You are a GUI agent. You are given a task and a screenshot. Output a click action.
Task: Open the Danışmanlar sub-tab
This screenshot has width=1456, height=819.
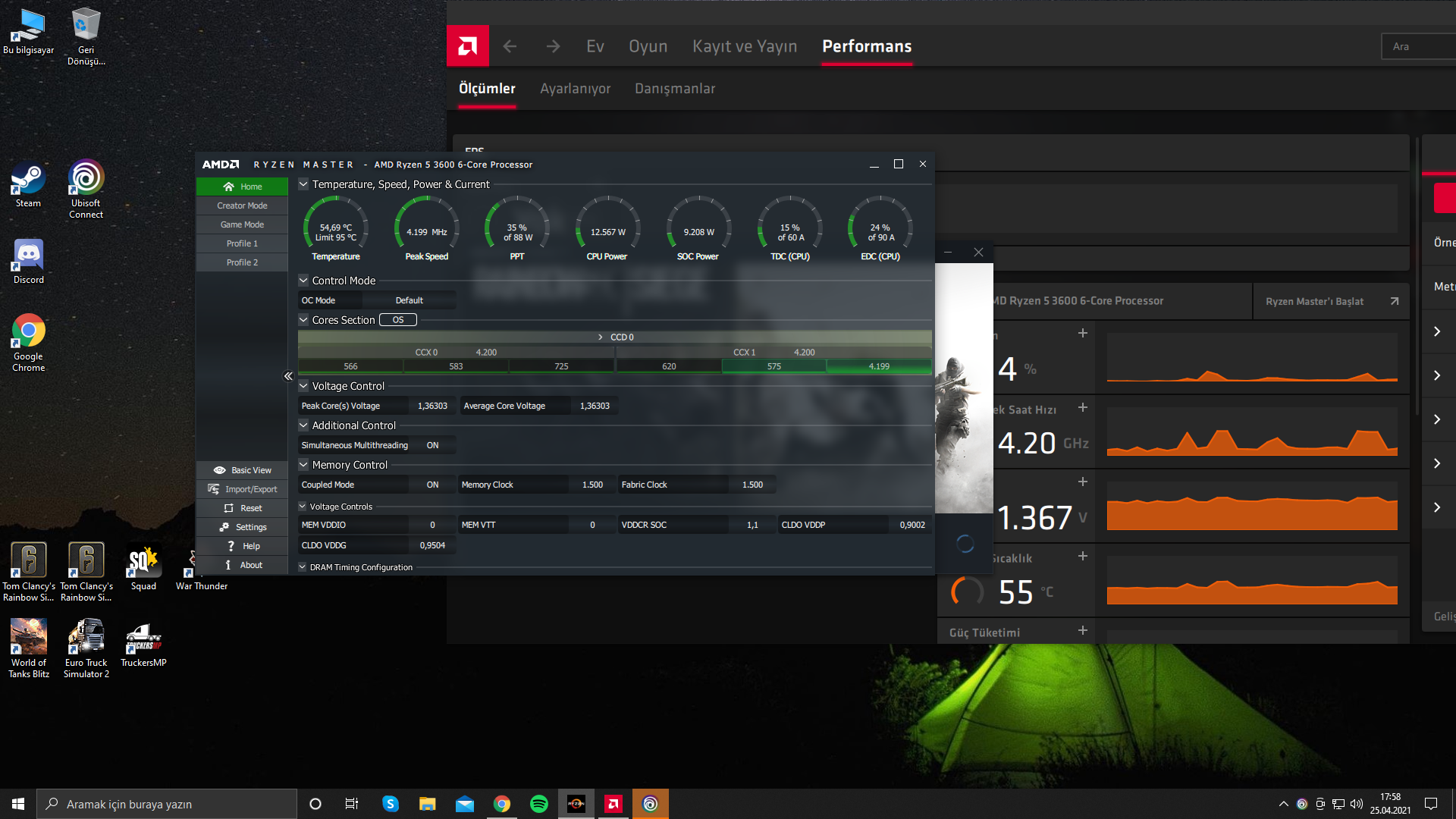[674, 89]
